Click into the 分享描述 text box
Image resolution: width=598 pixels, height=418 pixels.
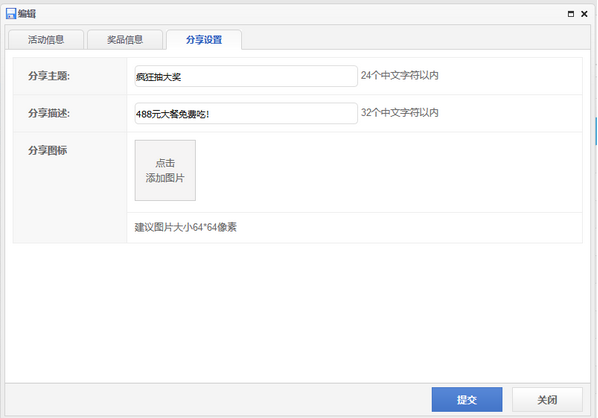[x=246, y=113]
